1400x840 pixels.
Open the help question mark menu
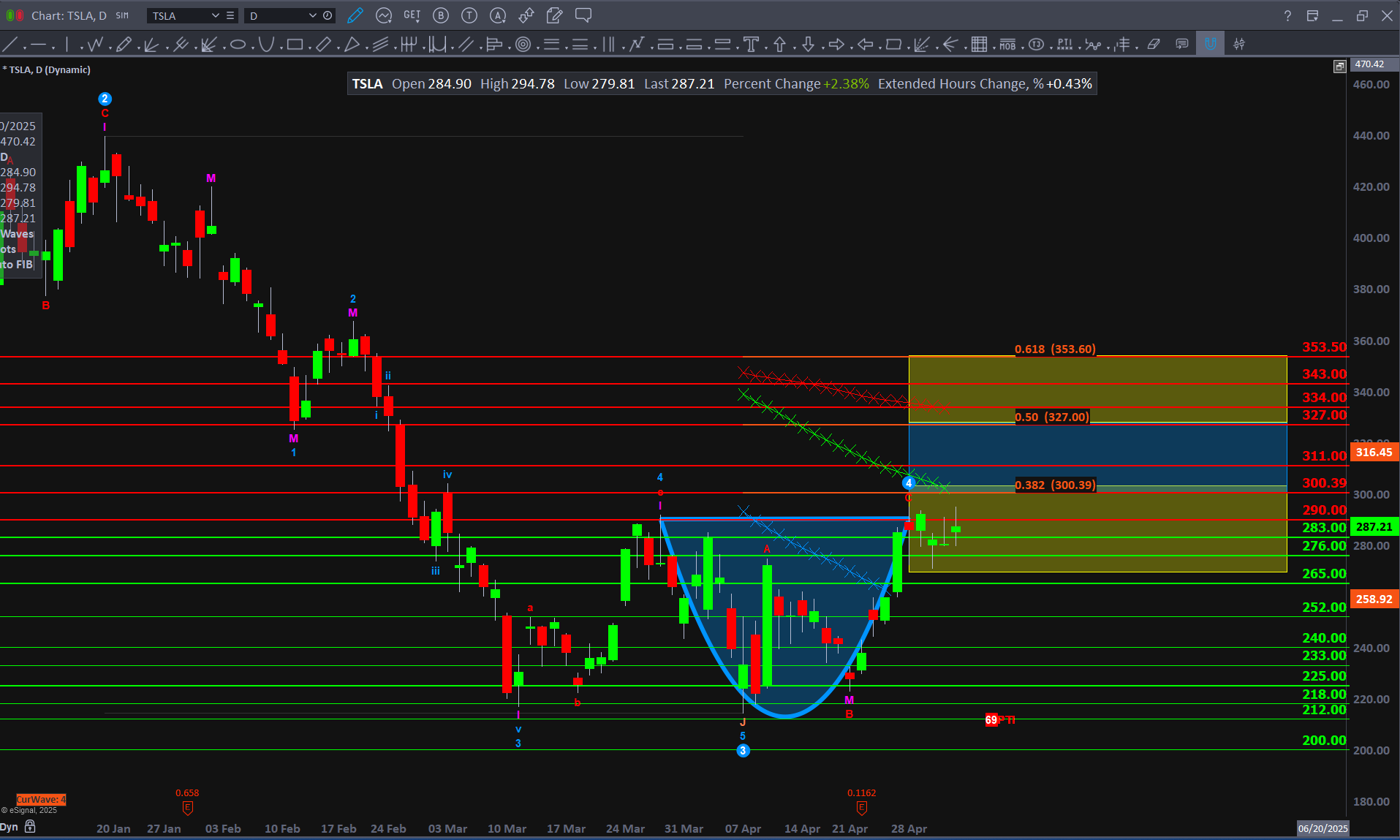(1287, 15)
